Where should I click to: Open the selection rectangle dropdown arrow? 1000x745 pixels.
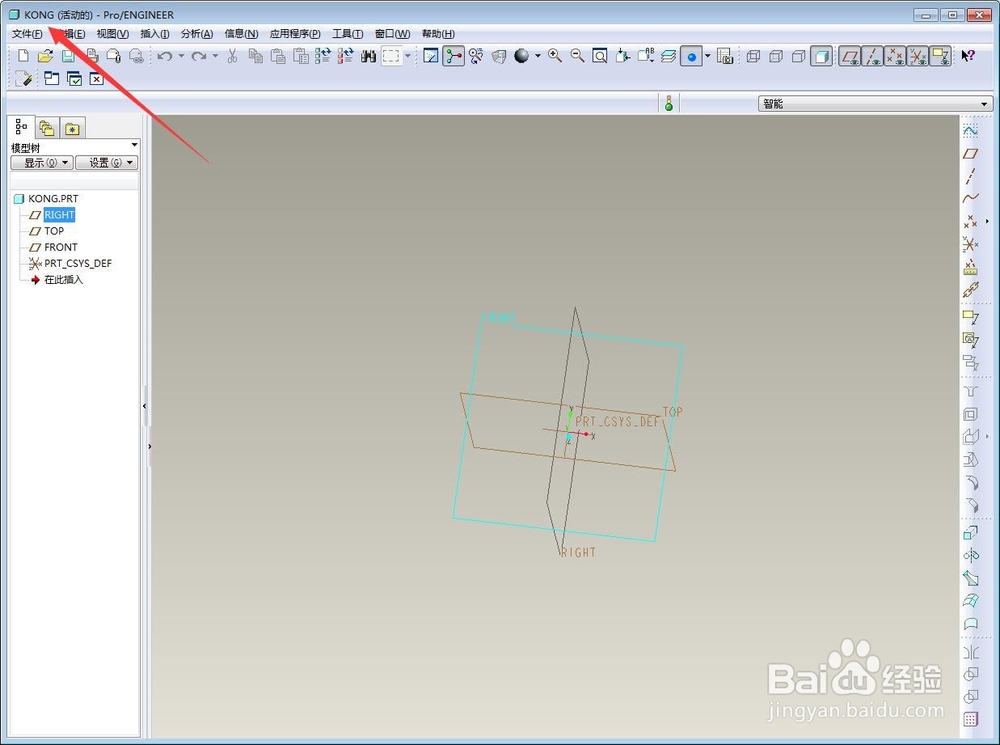tap(408, 56)
